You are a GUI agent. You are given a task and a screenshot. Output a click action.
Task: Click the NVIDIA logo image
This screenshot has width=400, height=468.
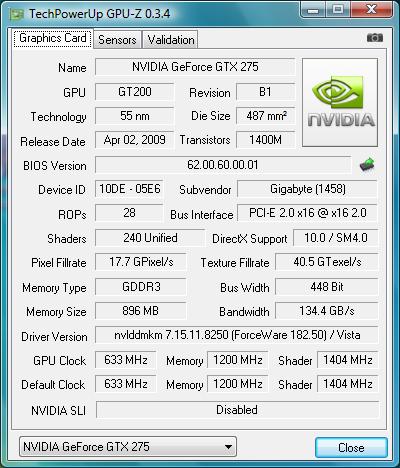point(340,102)
